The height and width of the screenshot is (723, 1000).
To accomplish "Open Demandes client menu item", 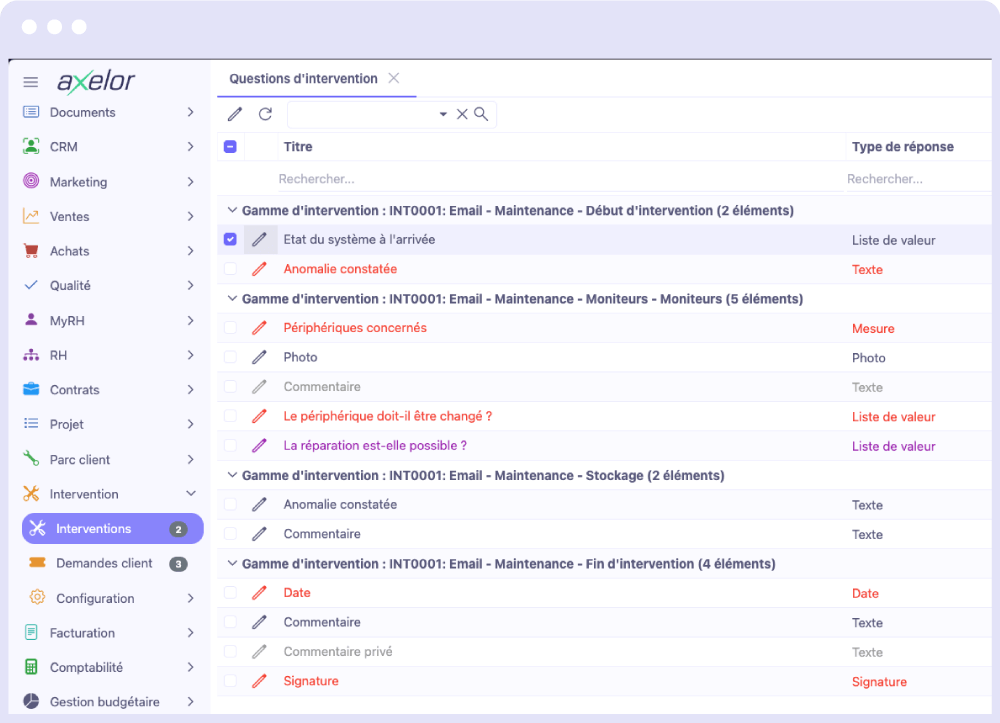I will [x=104, y=563].
